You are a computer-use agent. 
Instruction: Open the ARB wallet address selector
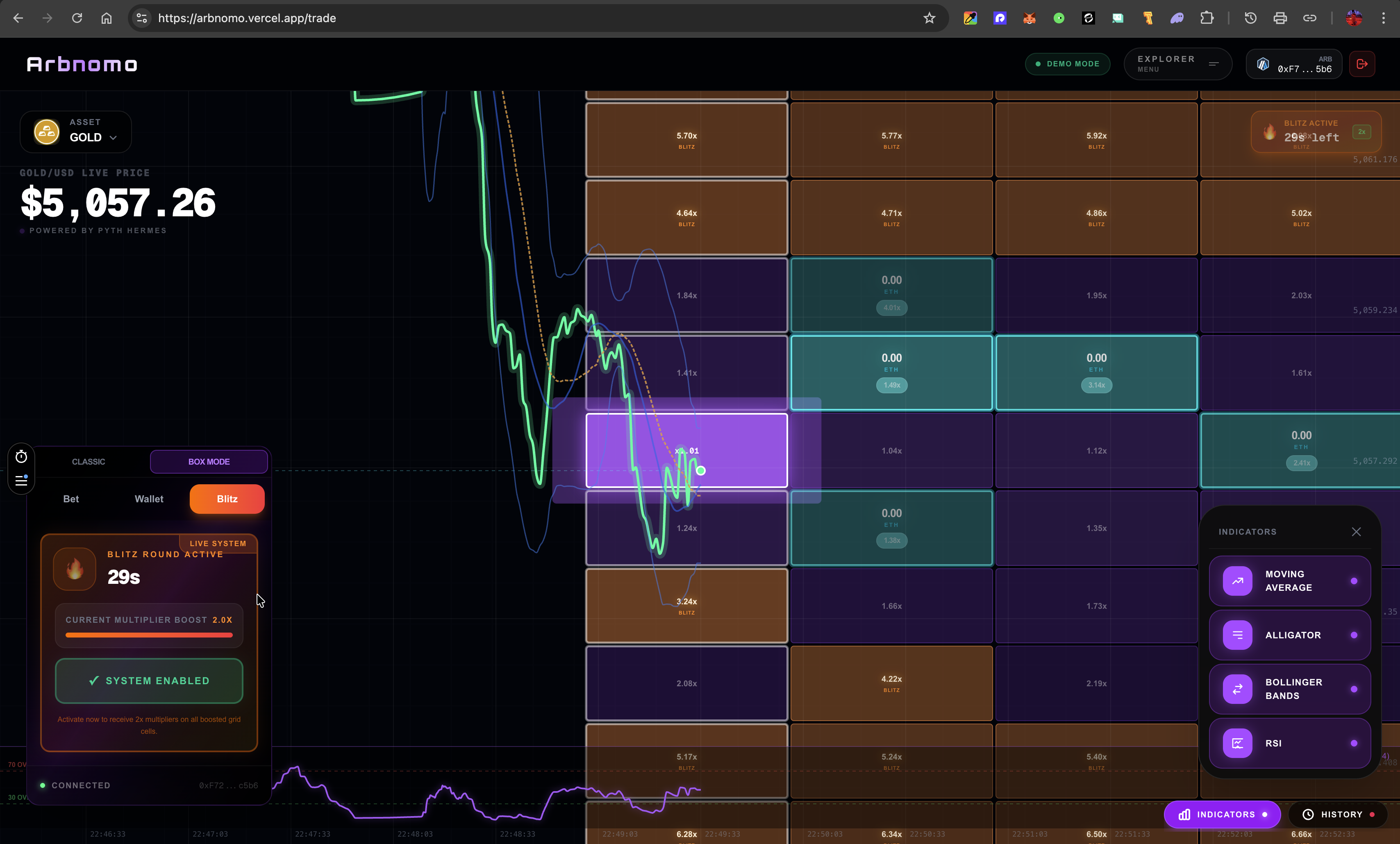click(1294, 64)
